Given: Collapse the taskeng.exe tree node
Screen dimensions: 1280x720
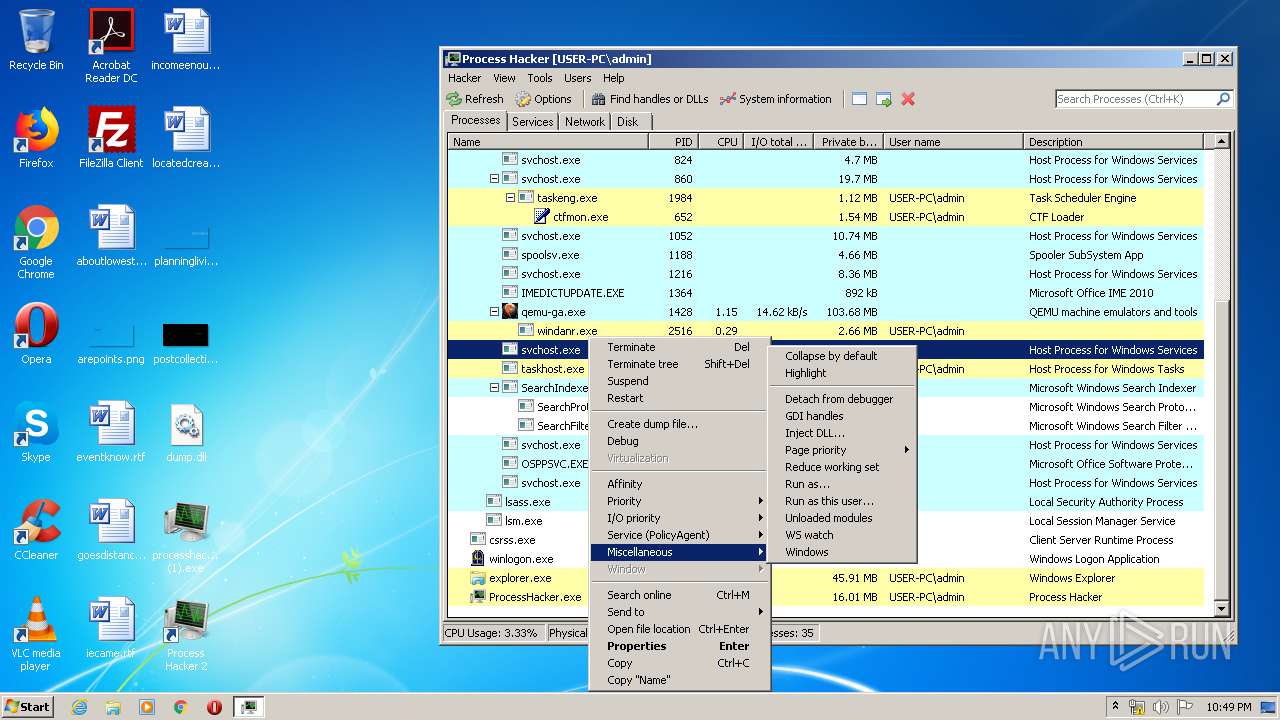Looking at the screenshot, I should [x=510, y=198].
